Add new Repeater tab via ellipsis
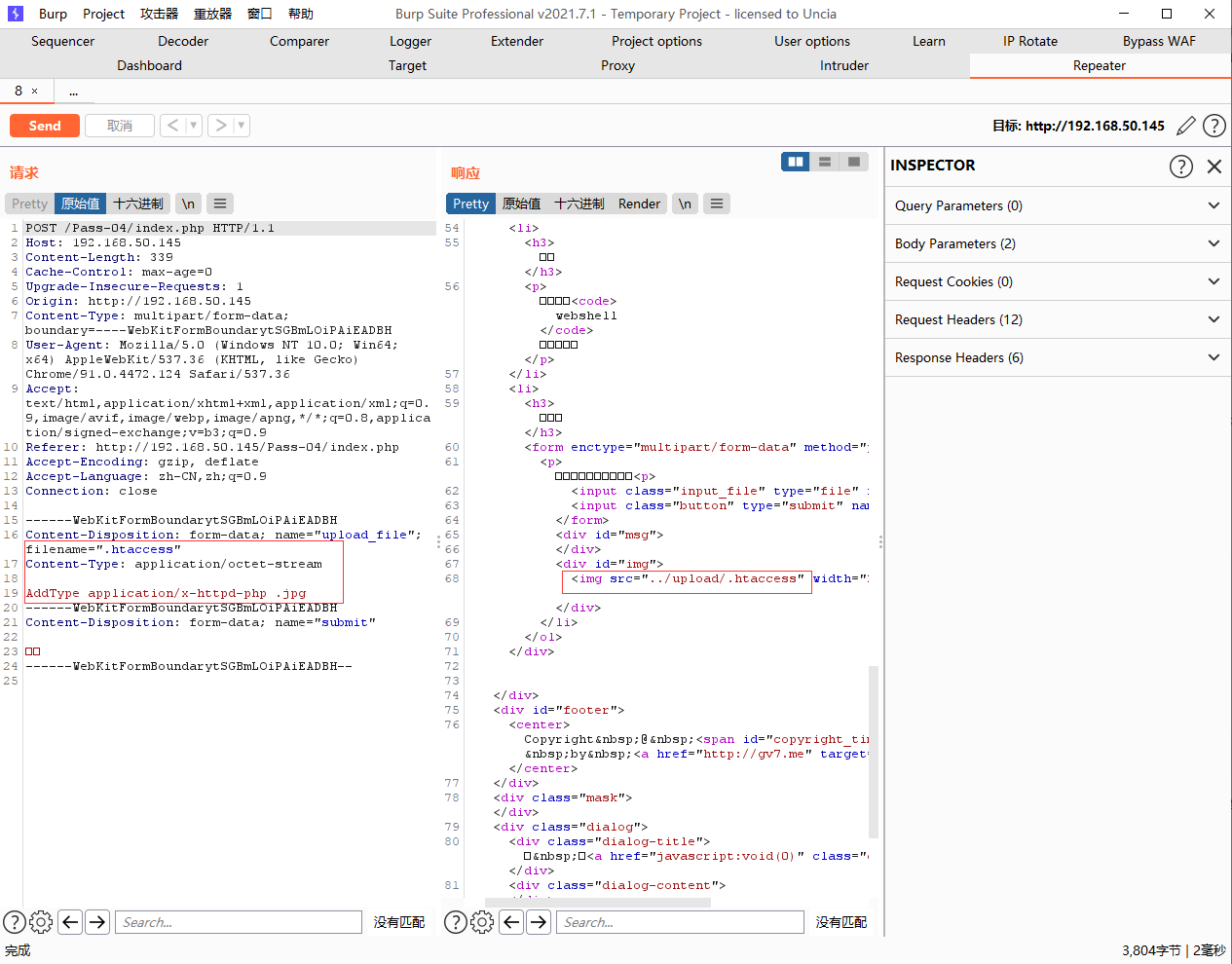This screenshot has width=1232, height=964. point(74,92)
